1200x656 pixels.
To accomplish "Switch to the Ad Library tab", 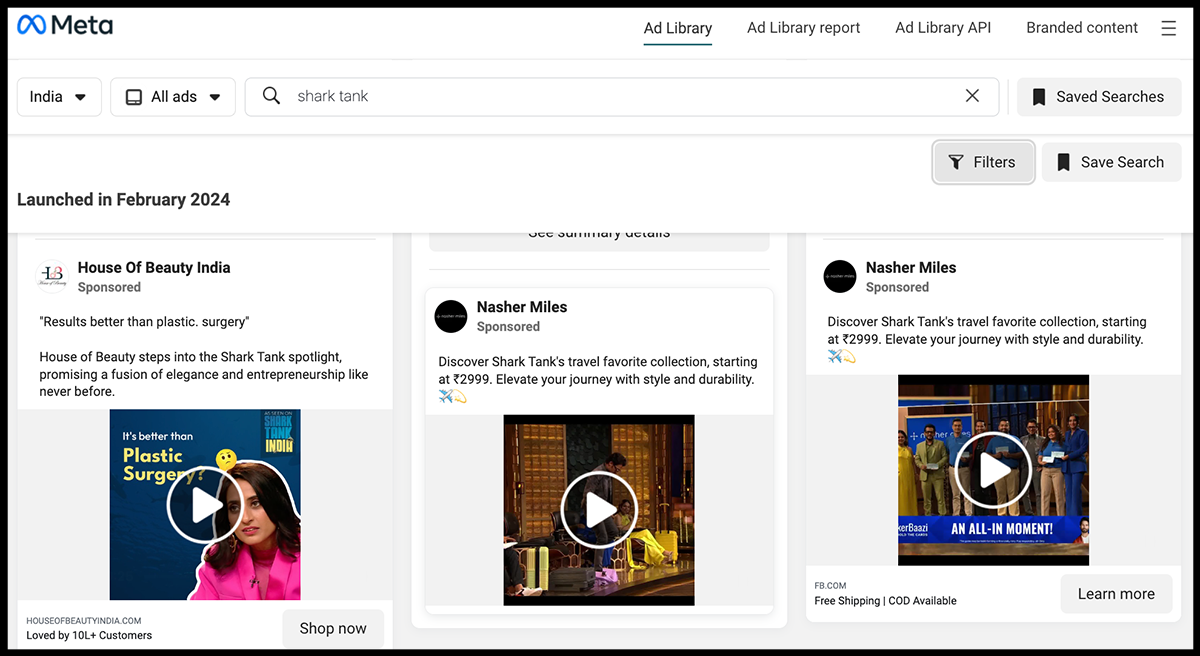I will point(677,28).
